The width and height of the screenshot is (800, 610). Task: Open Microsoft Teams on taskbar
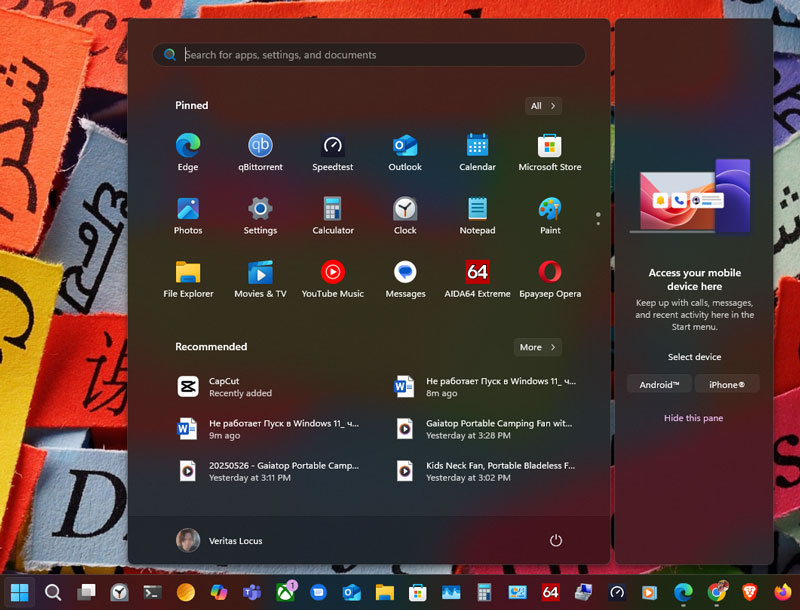tap(252, 593)
